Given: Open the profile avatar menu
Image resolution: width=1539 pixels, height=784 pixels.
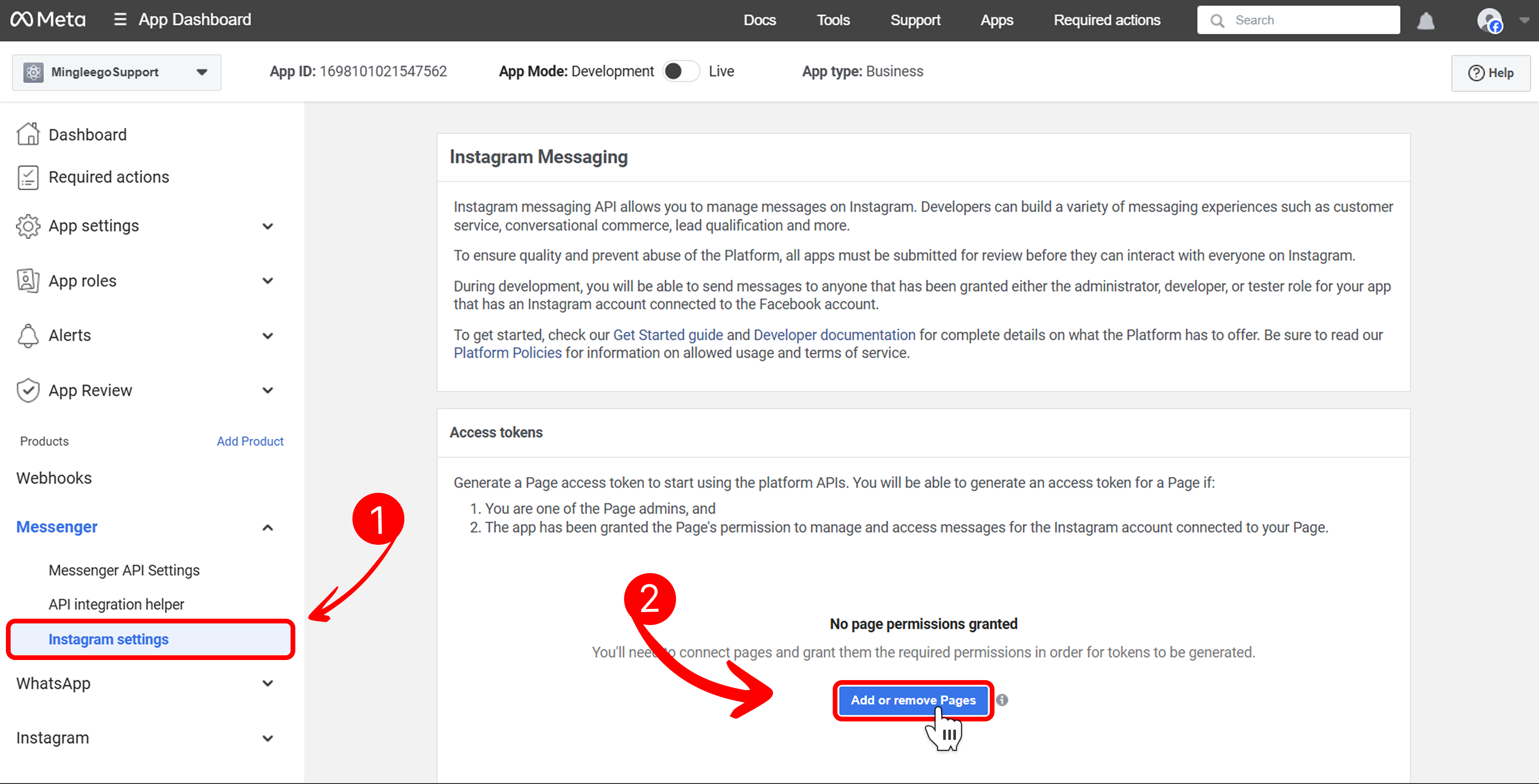Looking at the screenshot, I should [1489, 21].
